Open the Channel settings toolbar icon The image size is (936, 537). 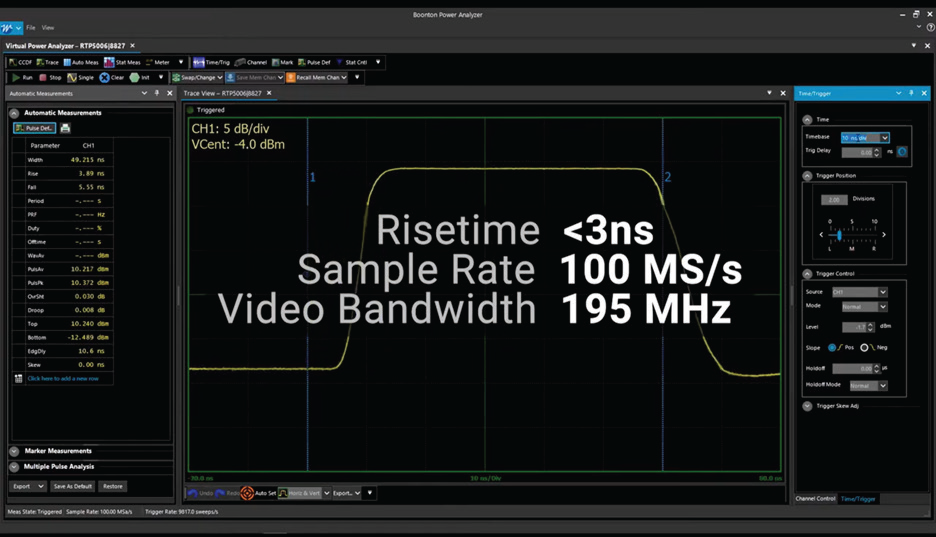[239, 62]
